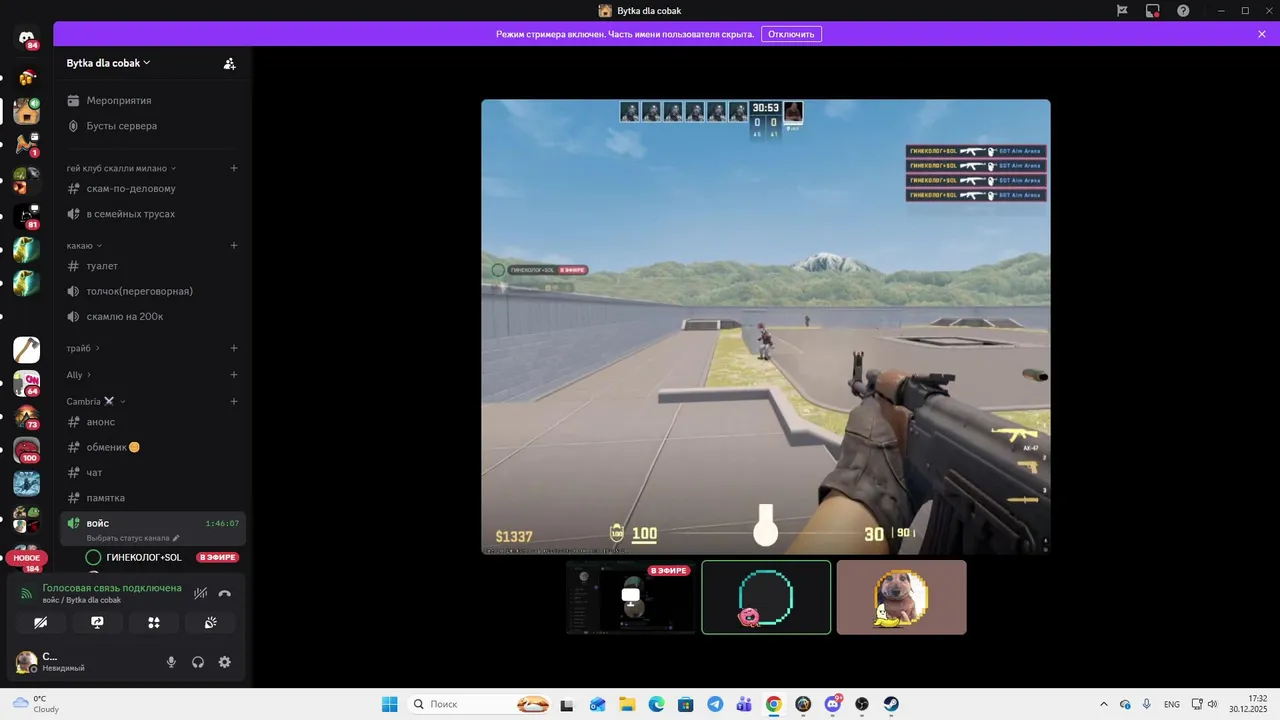
Task: Click the voice connection signal icon
Action: pos(27,593)
